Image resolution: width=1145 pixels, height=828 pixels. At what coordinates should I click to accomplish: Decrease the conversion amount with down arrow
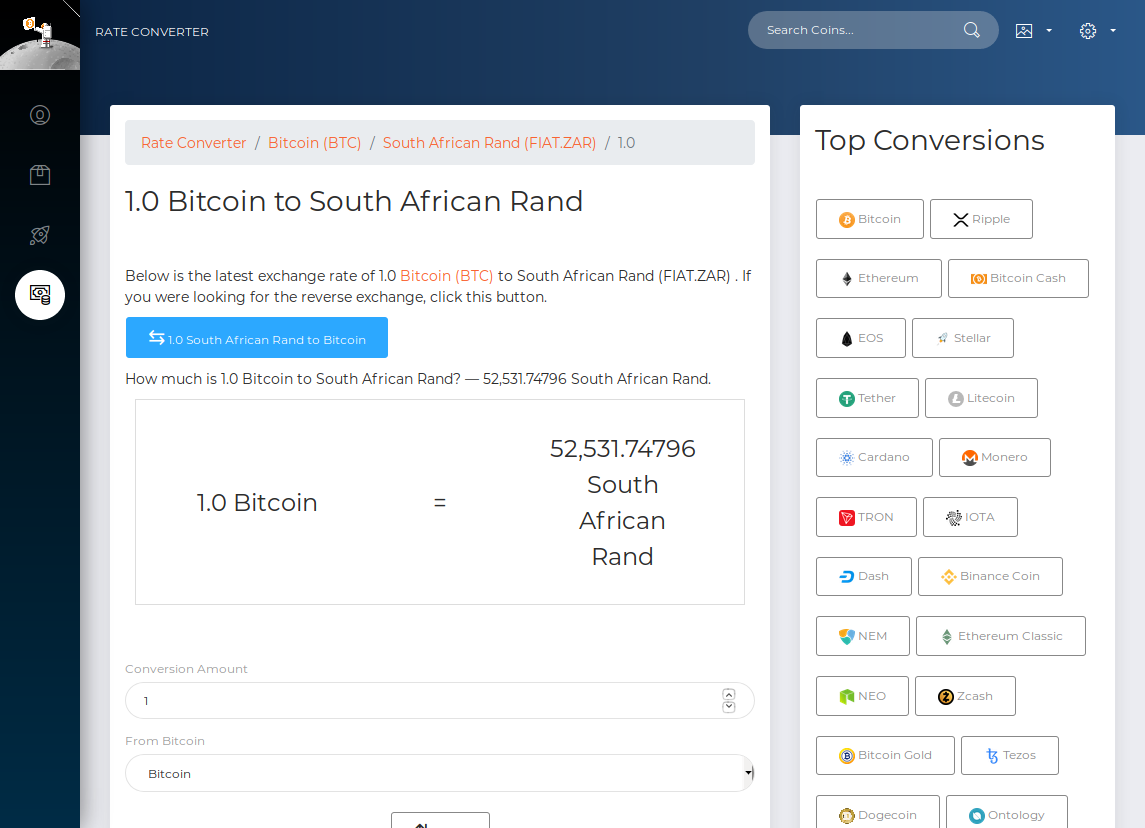(x=729, y=707)
